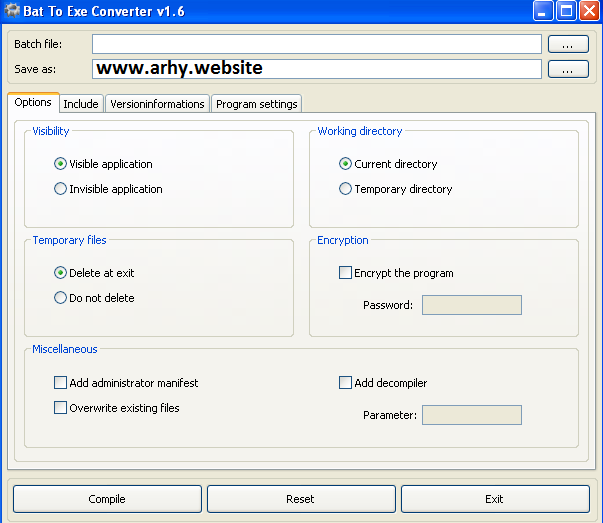Screen dimensions: 603x523
Task: Focus the Batch file input field
Action: tap(317, 44)
